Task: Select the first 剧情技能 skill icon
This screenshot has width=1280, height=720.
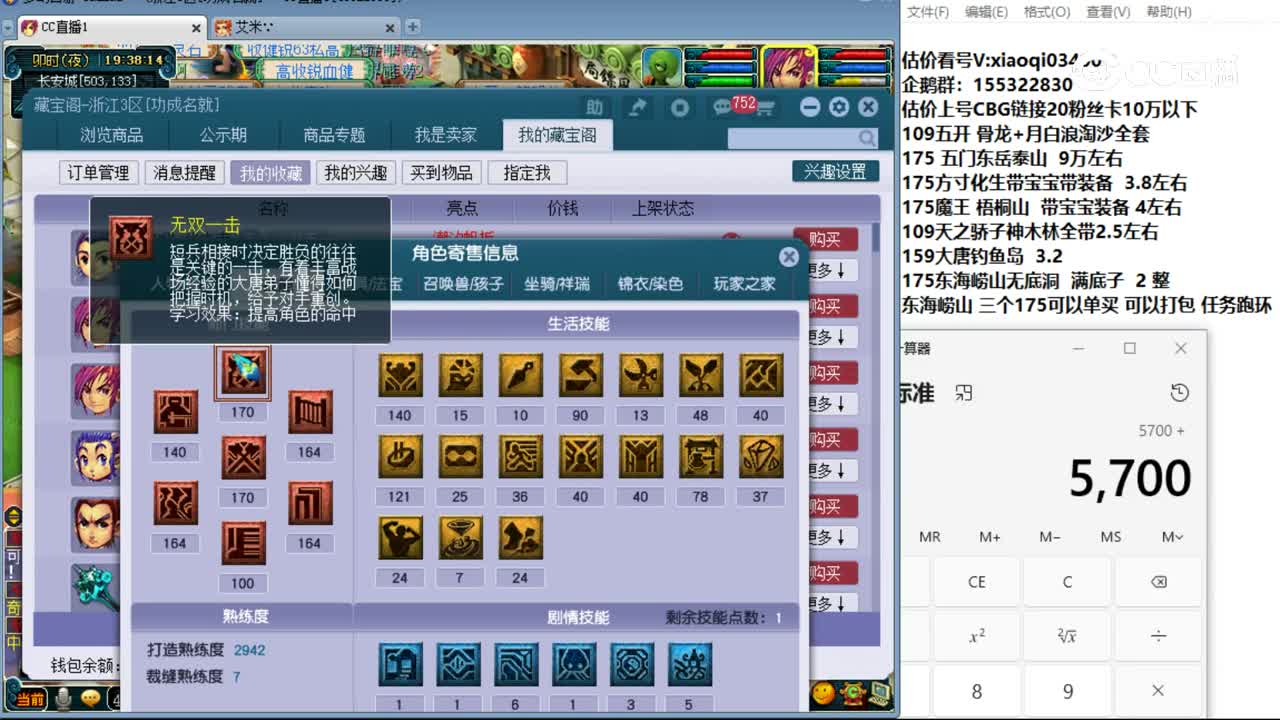Action: pyautogui.click(x=399, y=663)
